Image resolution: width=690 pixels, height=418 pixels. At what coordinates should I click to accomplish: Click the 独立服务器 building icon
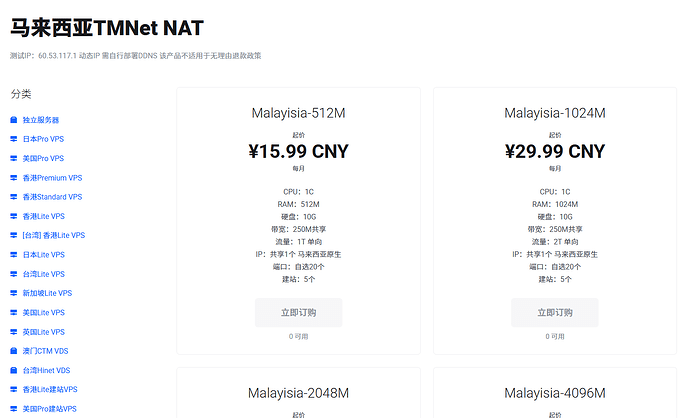(x=14, y=120)
